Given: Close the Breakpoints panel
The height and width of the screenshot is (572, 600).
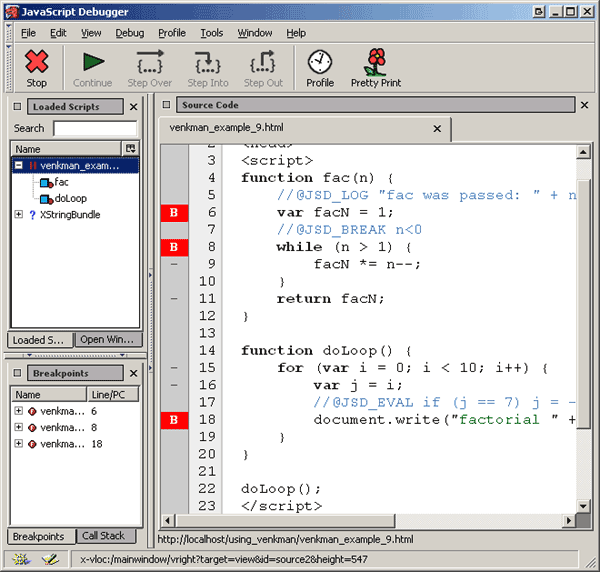Looking at the screenshot, I should pos(133,373).
